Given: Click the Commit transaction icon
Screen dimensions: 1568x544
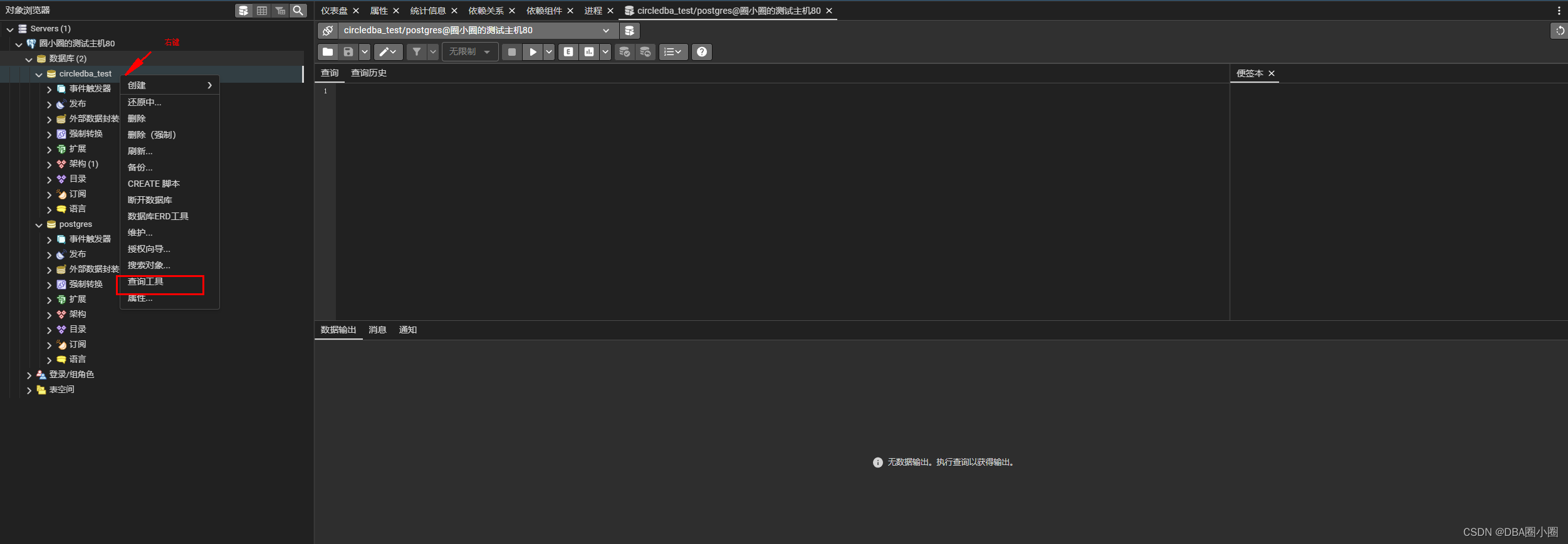Looking at the screenshot, I should (x=625, y=52).
